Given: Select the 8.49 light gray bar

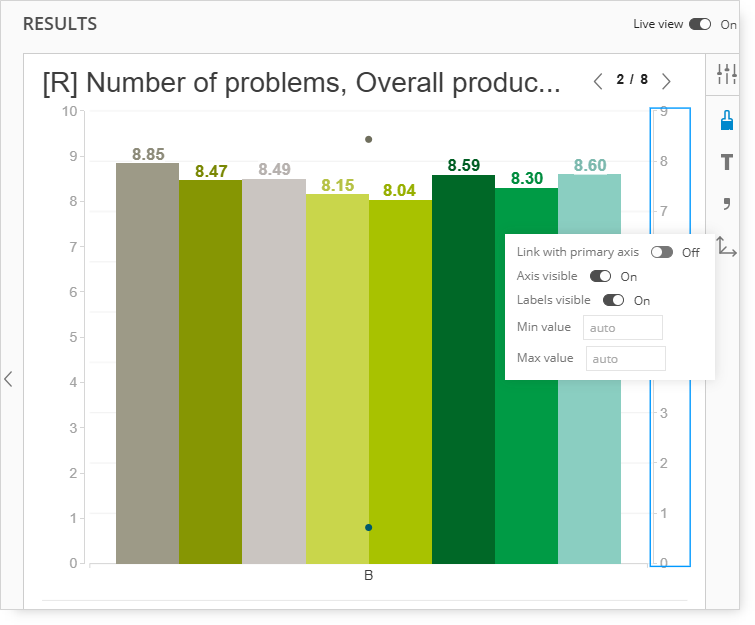Looking at the screenshot, I should [x=274, y=371].
